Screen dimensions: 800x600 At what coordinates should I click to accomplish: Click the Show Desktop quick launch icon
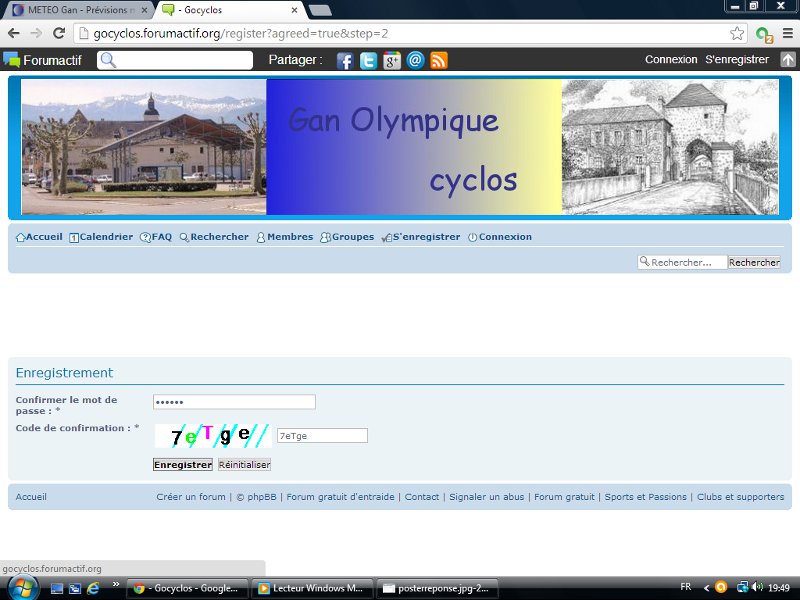57,588
